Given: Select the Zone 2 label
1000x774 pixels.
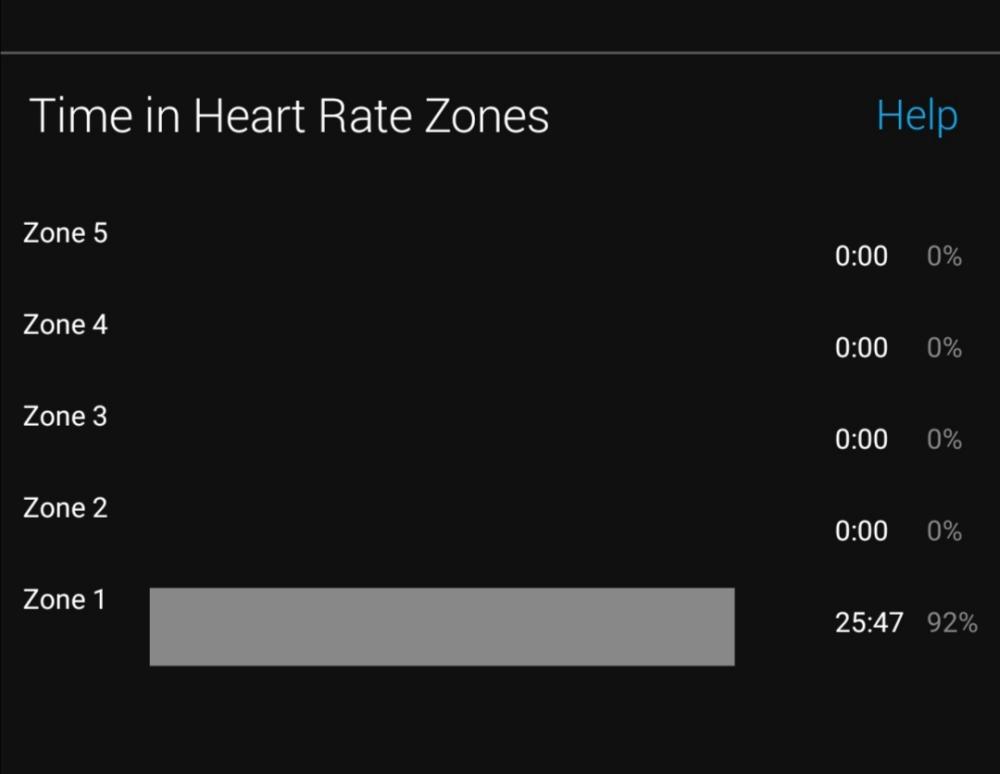Looking at the screenshot, I should [x=65, y=508].
